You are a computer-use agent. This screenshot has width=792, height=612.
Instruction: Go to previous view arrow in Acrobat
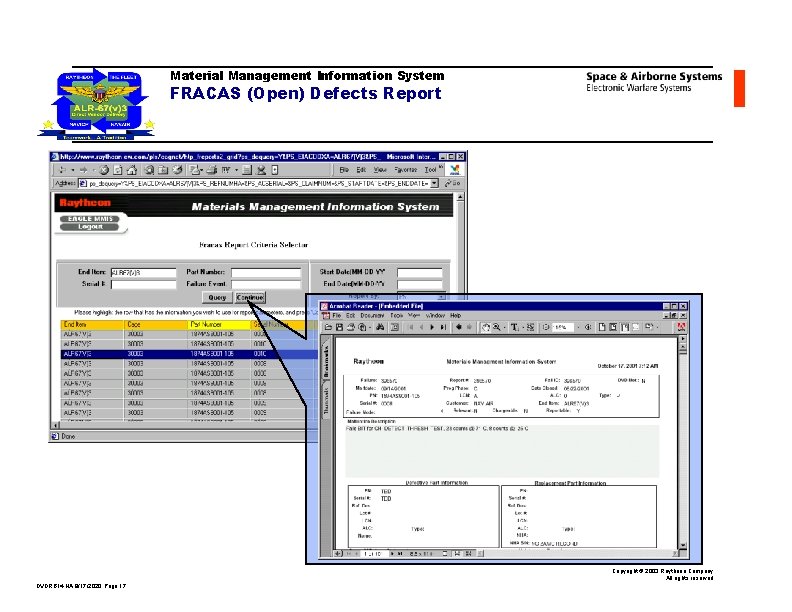coord(459,327)
